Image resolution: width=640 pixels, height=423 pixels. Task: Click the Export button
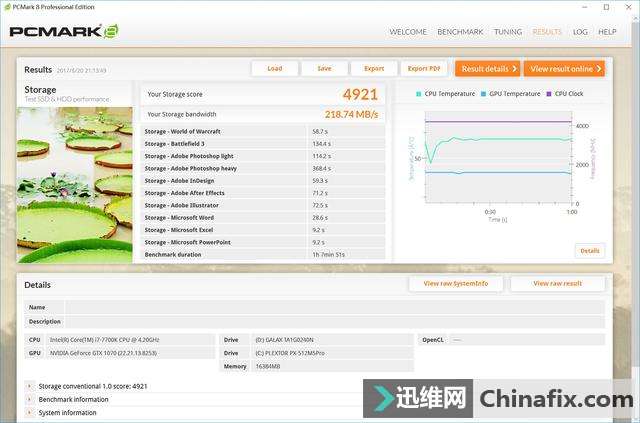[374, 69]
